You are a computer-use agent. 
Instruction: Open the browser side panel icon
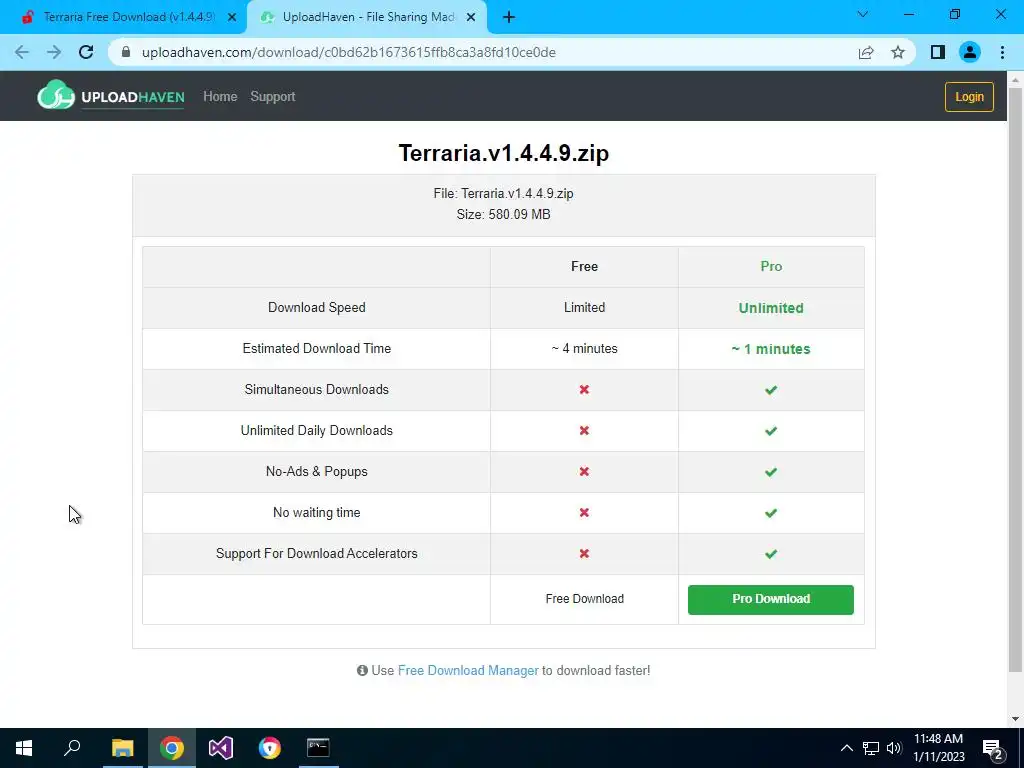click(x=938, y=52)
